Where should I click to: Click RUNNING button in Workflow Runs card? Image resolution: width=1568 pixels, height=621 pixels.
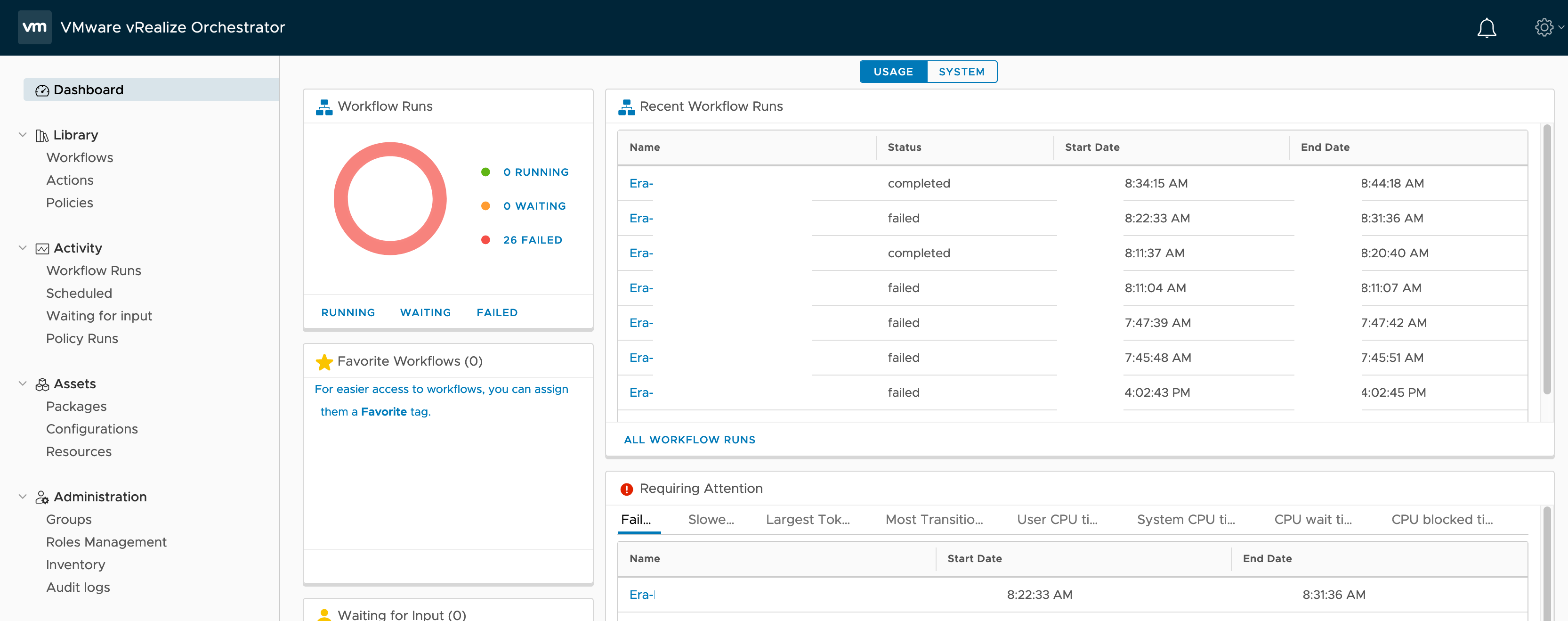(x=348, y=312)
